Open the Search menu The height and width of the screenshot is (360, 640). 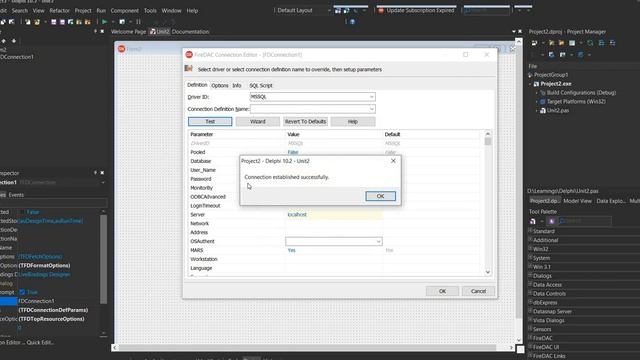(20, 11)
